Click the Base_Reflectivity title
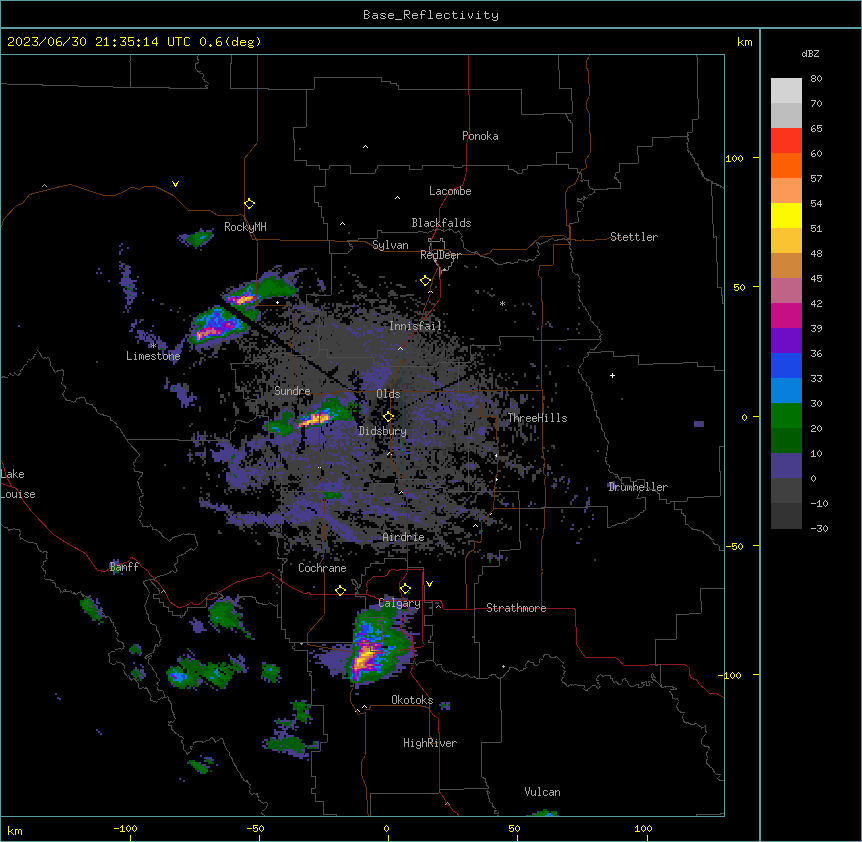This screenshot has height=842, width=862. [x=431, y=15]
